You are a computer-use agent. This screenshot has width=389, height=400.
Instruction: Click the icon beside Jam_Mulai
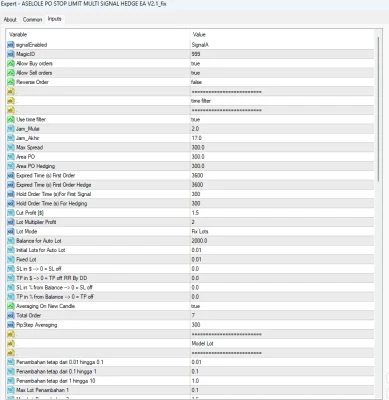tap(11, 129)
